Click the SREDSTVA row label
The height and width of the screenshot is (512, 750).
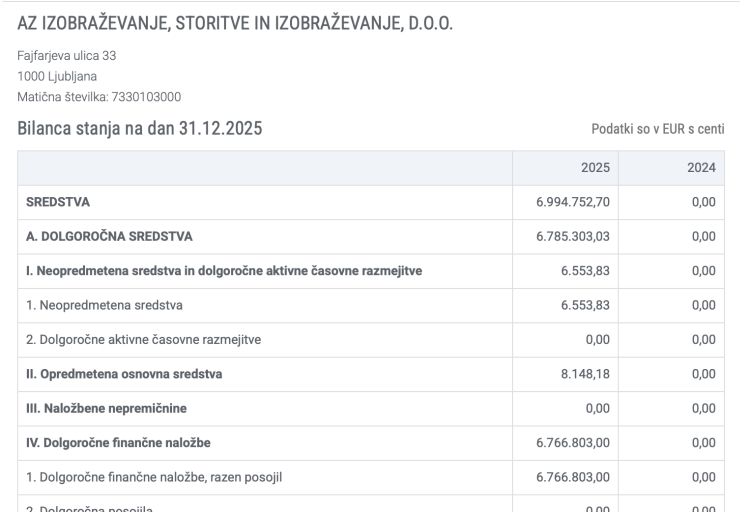point(58,202)
